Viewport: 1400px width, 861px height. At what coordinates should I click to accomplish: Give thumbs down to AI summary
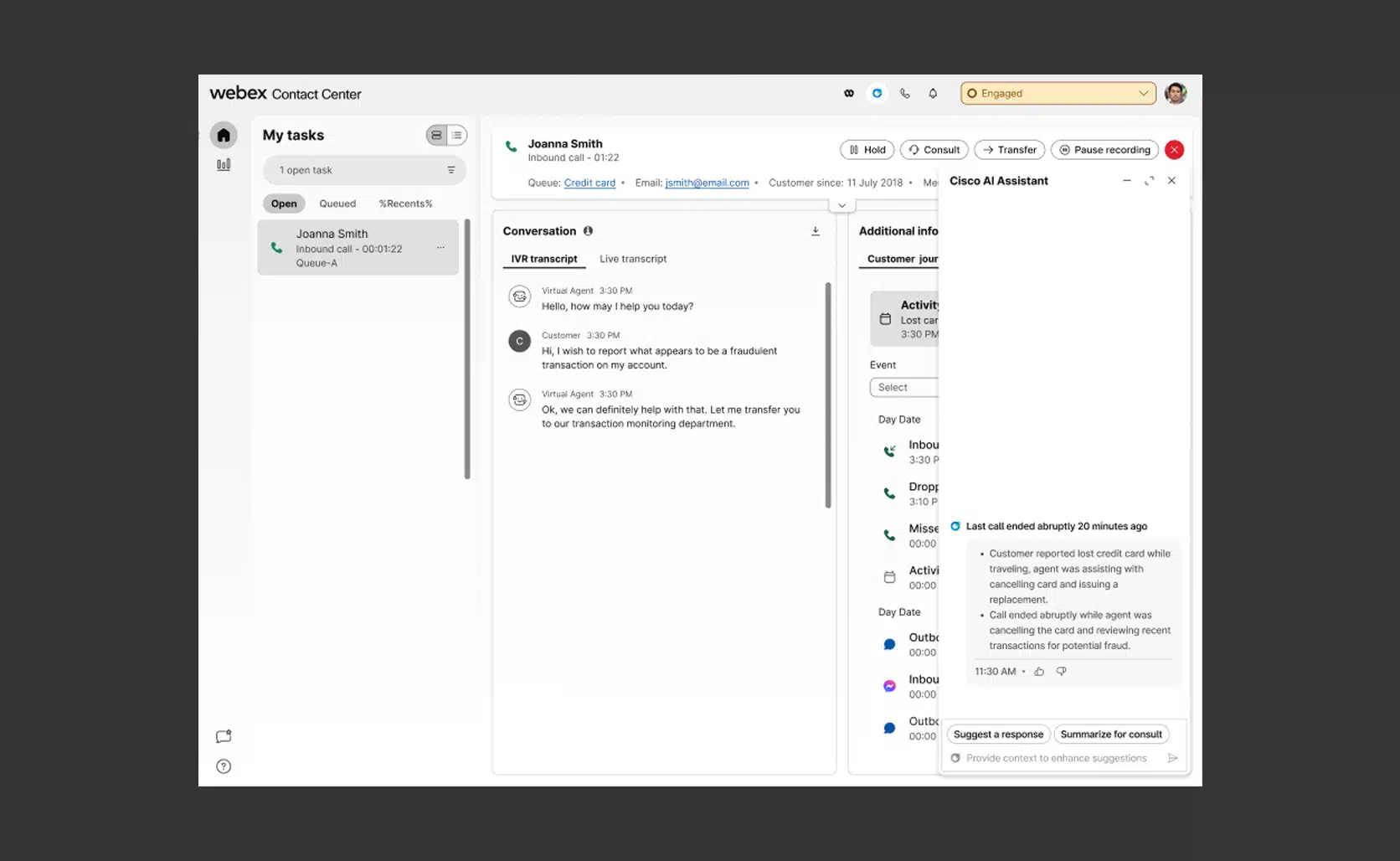coord(1061,672)
